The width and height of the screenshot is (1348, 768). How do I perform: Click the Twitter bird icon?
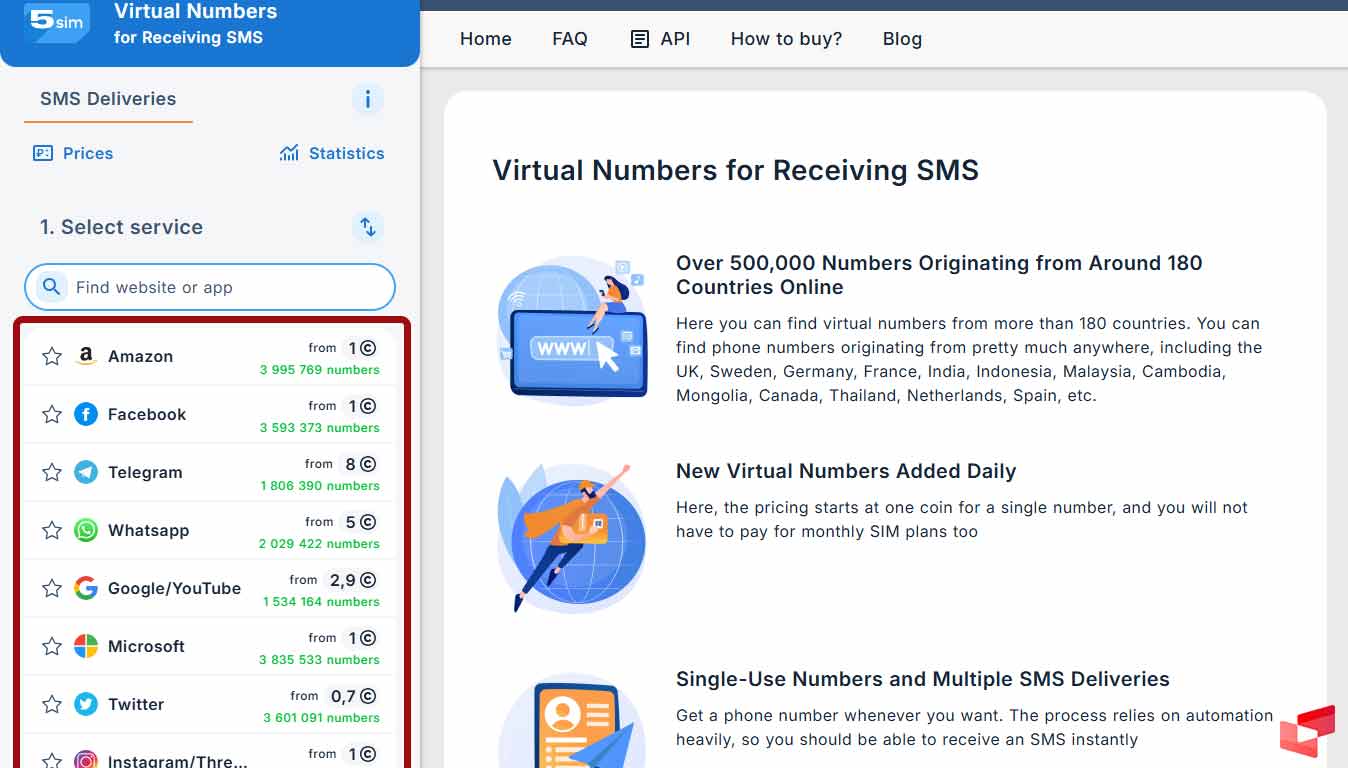click(86, 704)
